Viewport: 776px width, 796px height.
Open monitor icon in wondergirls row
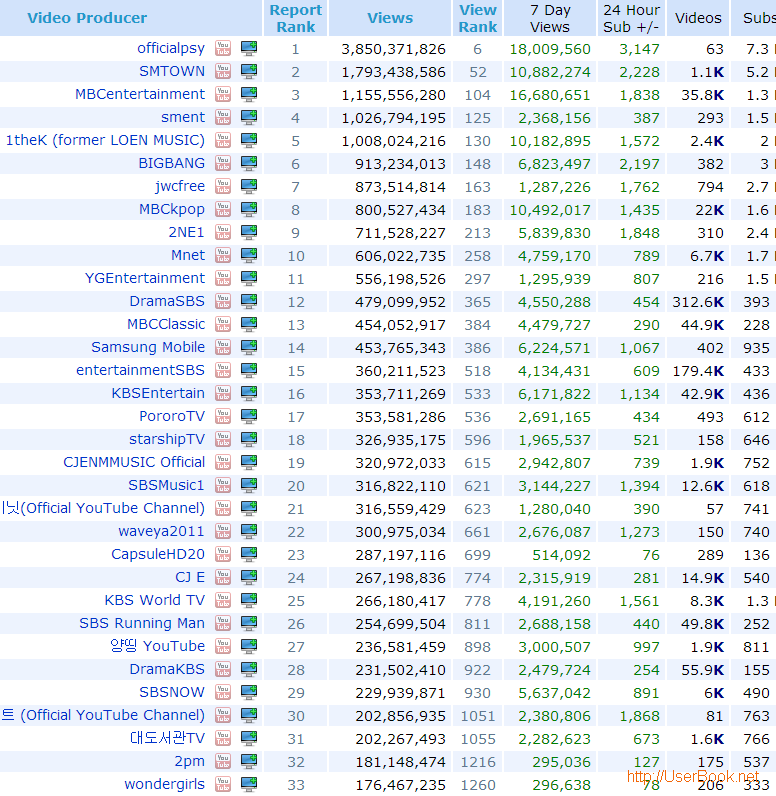coord(249,784)
